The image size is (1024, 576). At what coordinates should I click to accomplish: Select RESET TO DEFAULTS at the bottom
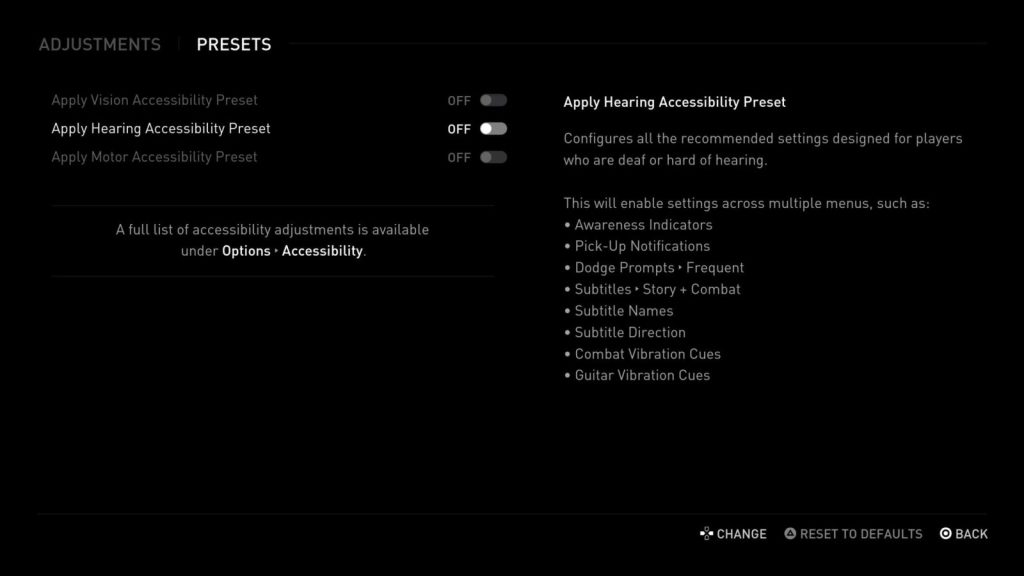pyautogui.click(x=861, y=534)
